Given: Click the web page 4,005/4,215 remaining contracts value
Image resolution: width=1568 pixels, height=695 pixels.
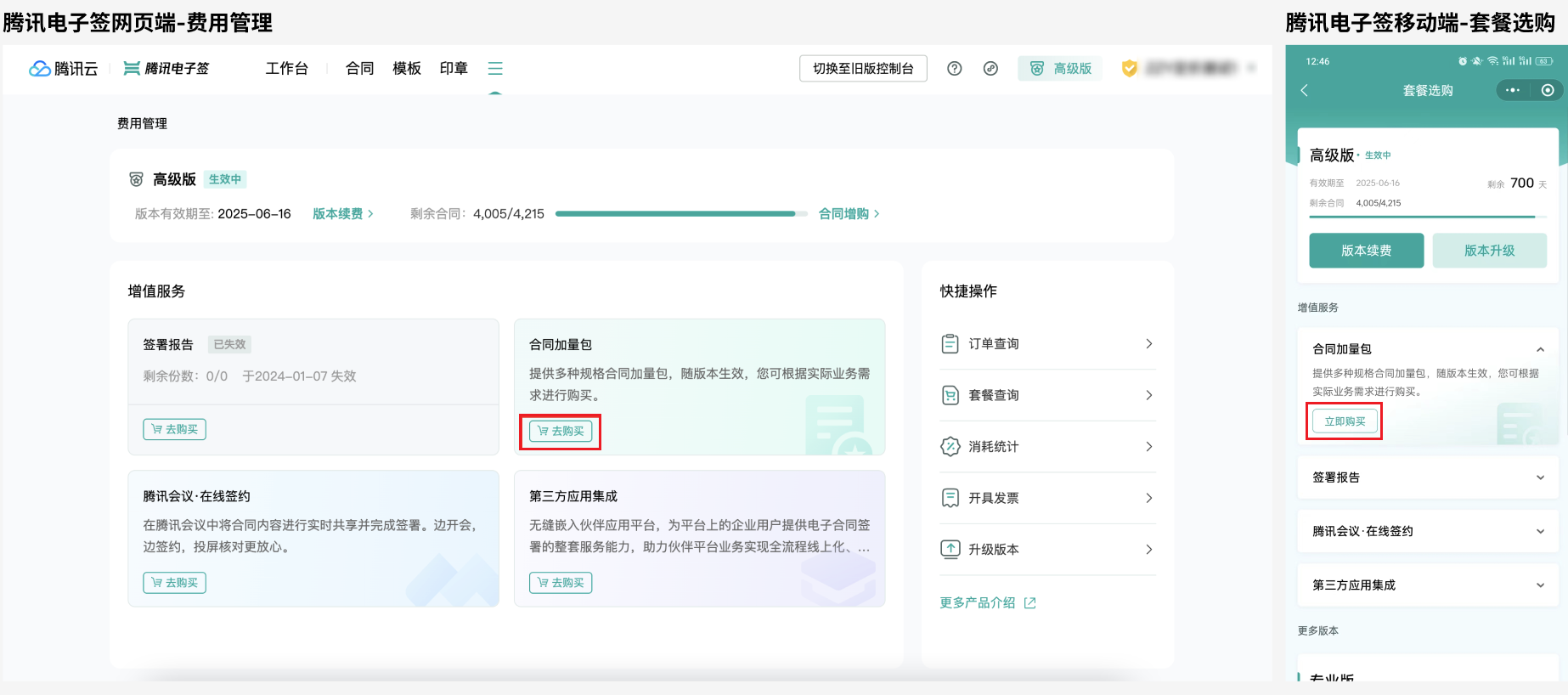Looking at the screenshot, I should coord(509,214).
